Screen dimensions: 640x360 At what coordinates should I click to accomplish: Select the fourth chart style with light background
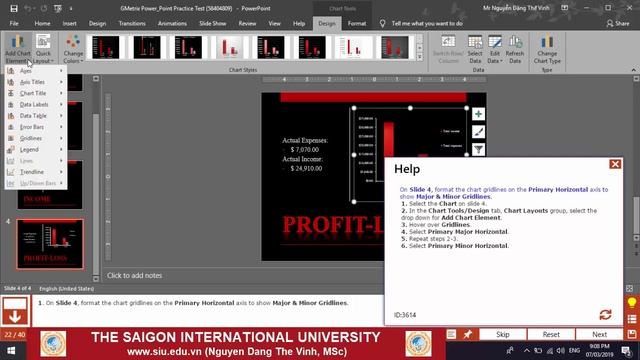click(229, 47)
